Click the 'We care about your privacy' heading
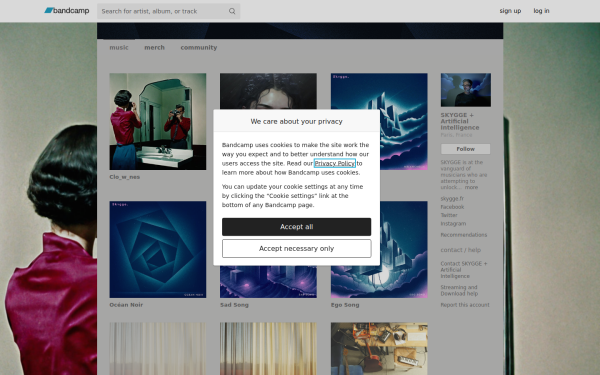The height and width of the screenshot is (375, 600). [x=297, y=121]
